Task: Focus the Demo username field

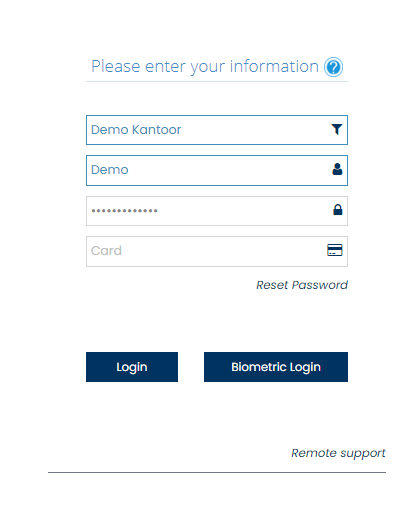Action: 217,170
